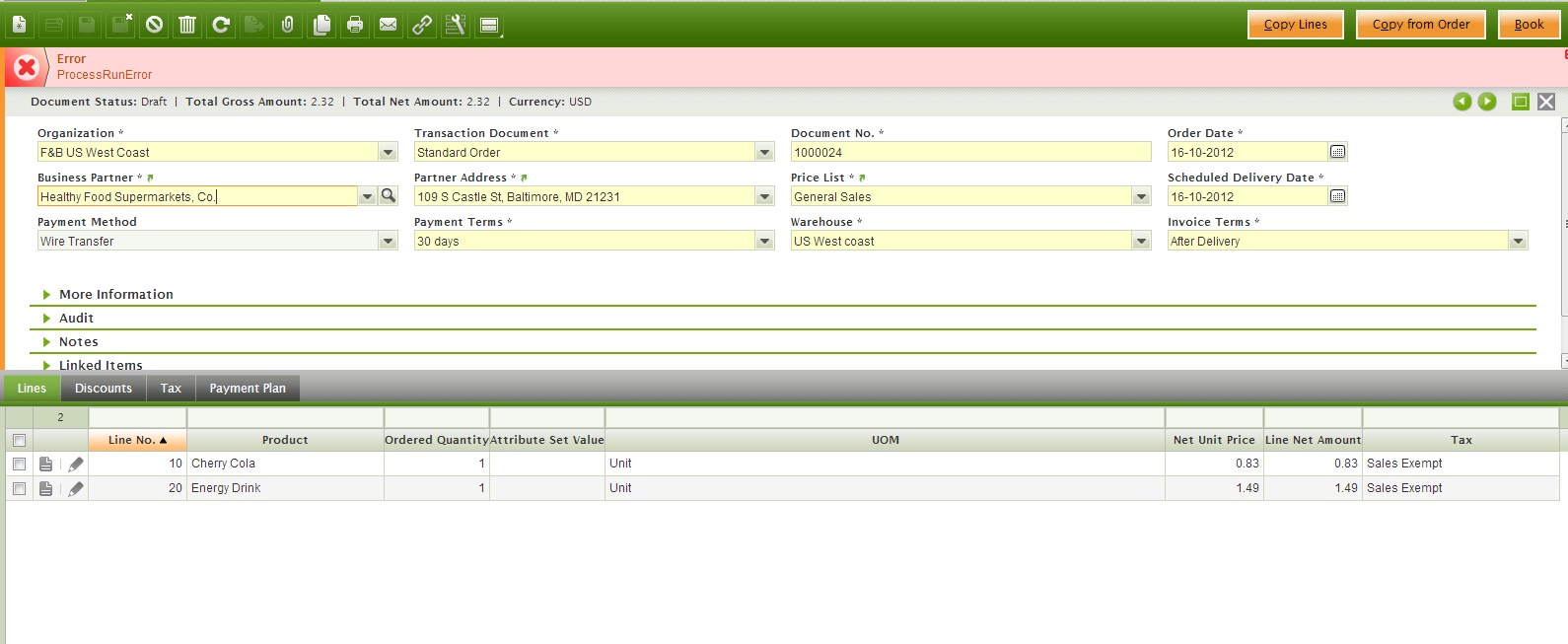Email the document with the envelope icon
This screenshot has height=644, width=1568.
[x=389, y=25]
